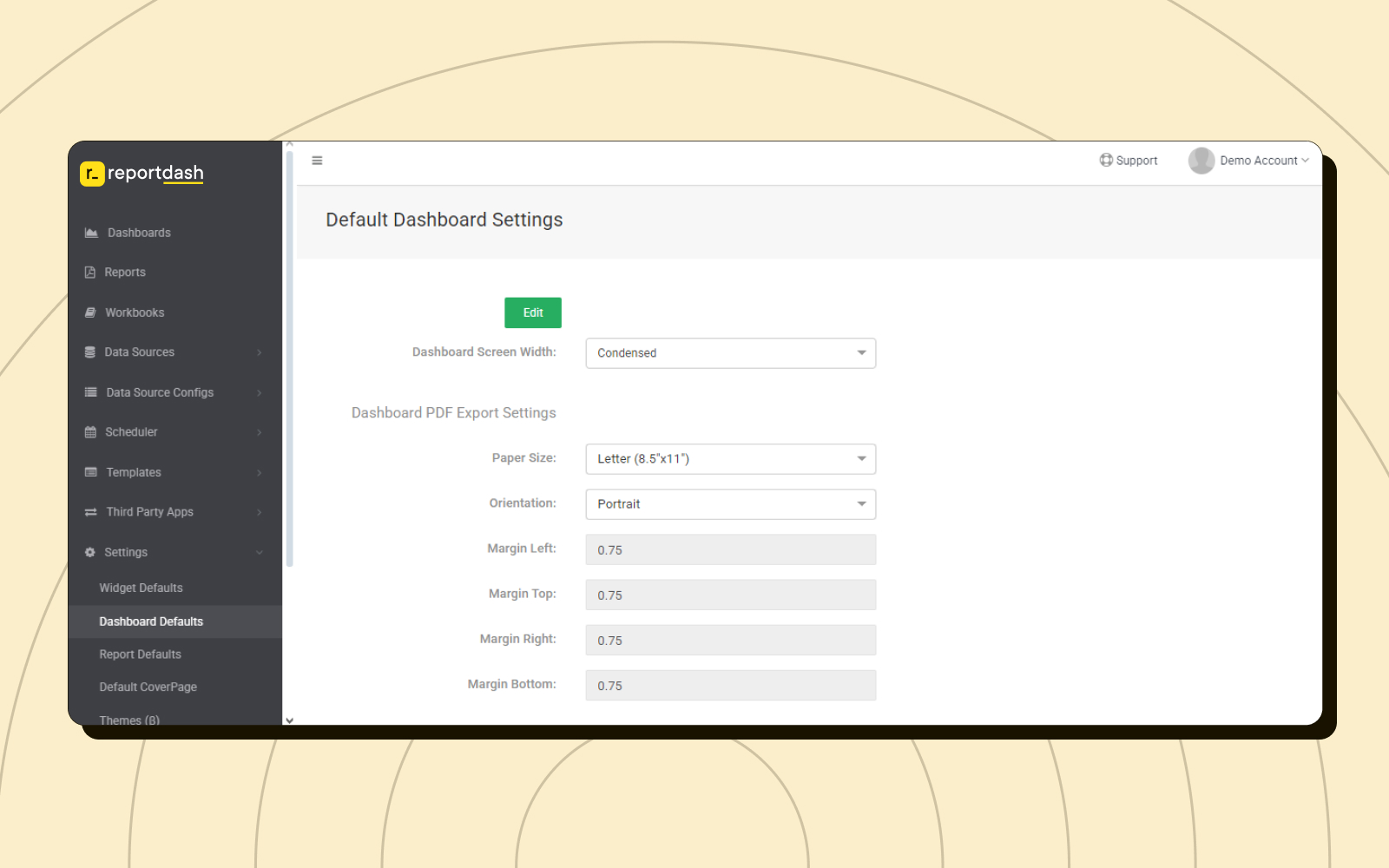Click the sidebar scrollbar thumb
1389x868 pixels.
[290, 358]
